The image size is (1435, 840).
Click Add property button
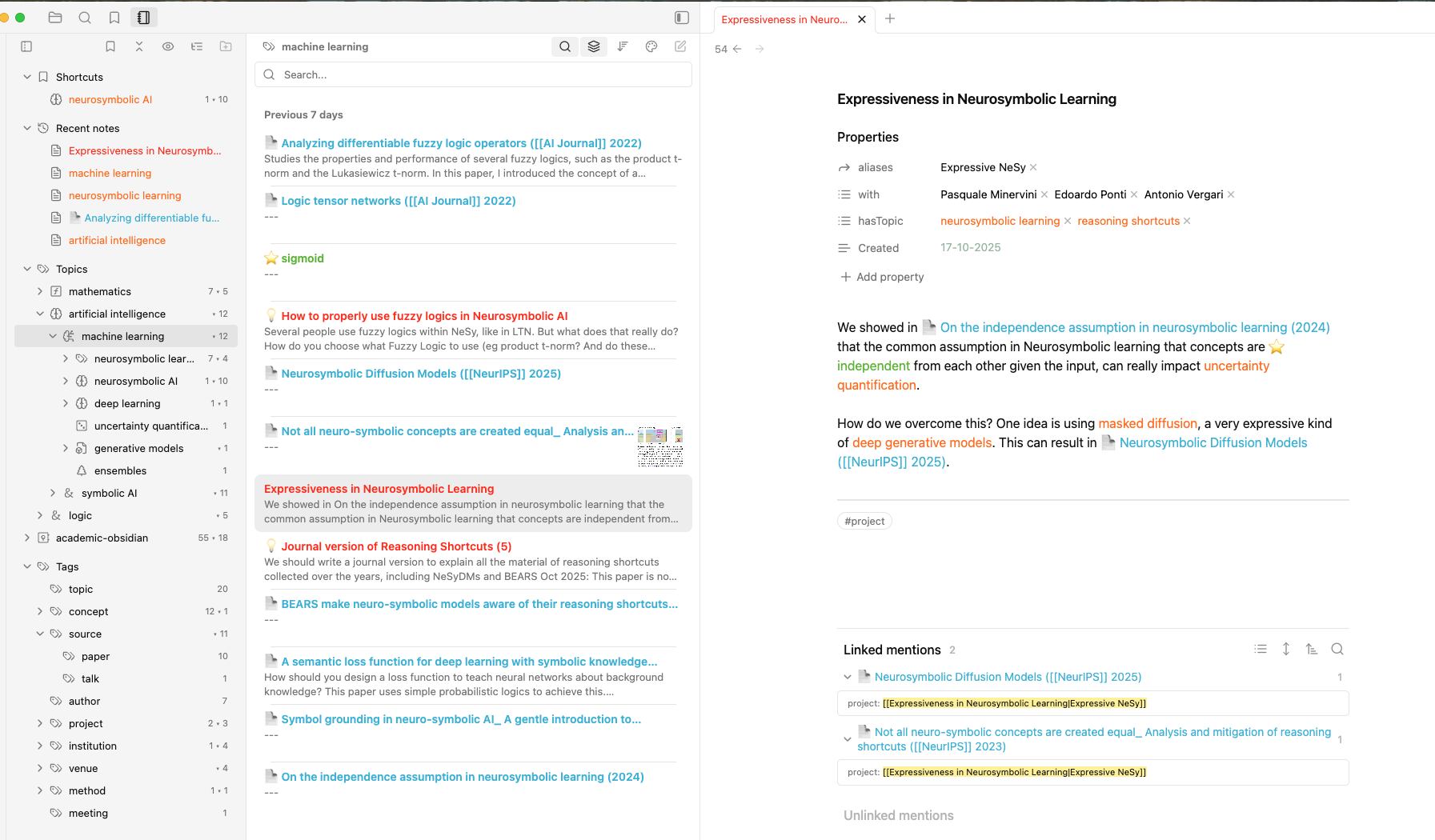coord(881,277)
